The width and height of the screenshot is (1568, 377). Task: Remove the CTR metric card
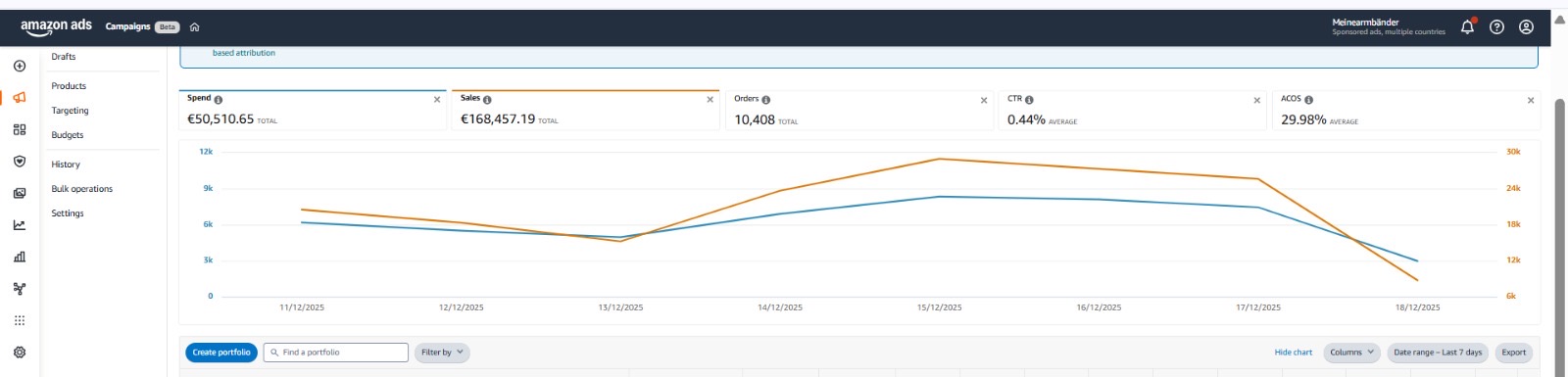tap(1257, 100)
